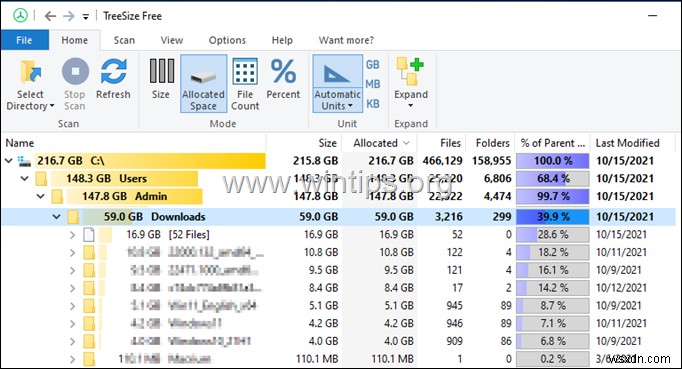Click the 466,129 files cell
This screenshot has width=682, height=369.
[x=442, y=161]
